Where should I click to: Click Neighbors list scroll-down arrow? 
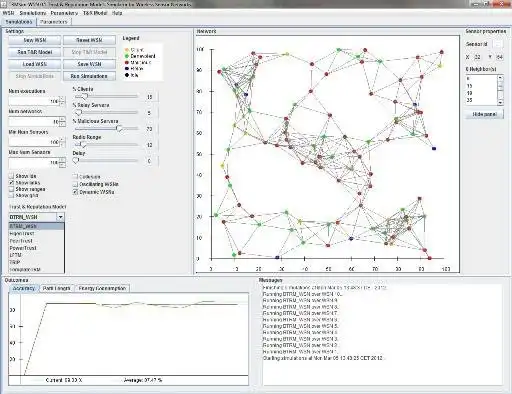[500, 102]
